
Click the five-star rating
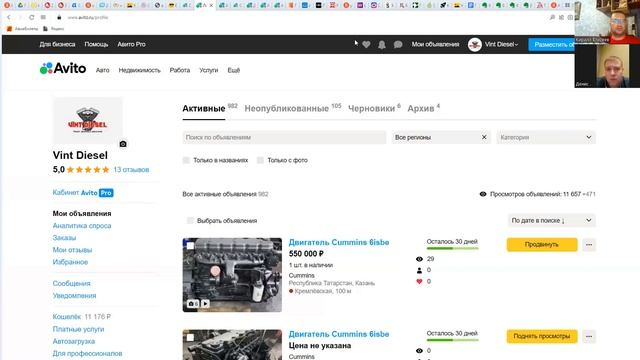click(x=88, y=169)
